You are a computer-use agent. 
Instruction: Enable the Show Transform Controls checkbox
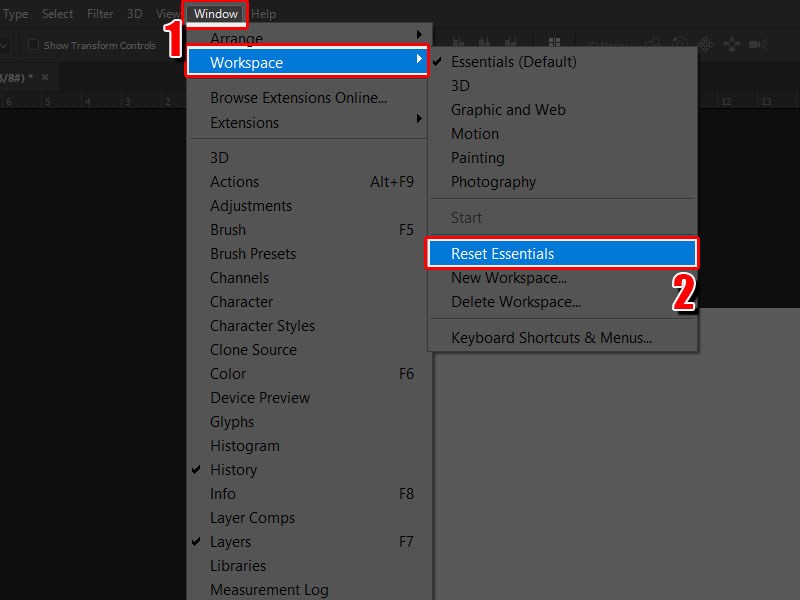click(x=33, y=45)
